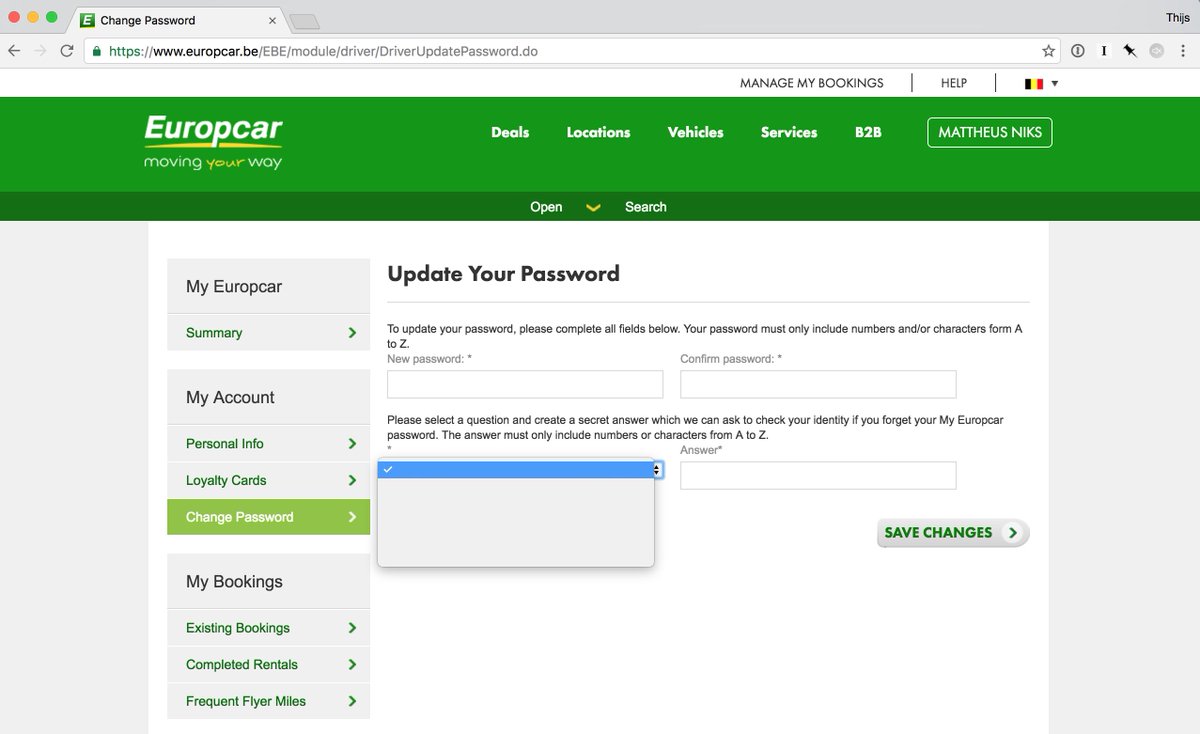Click arrow beside Loyalty Cards
This screenshot has width=1200, height=734.
[x=352, y=480]
